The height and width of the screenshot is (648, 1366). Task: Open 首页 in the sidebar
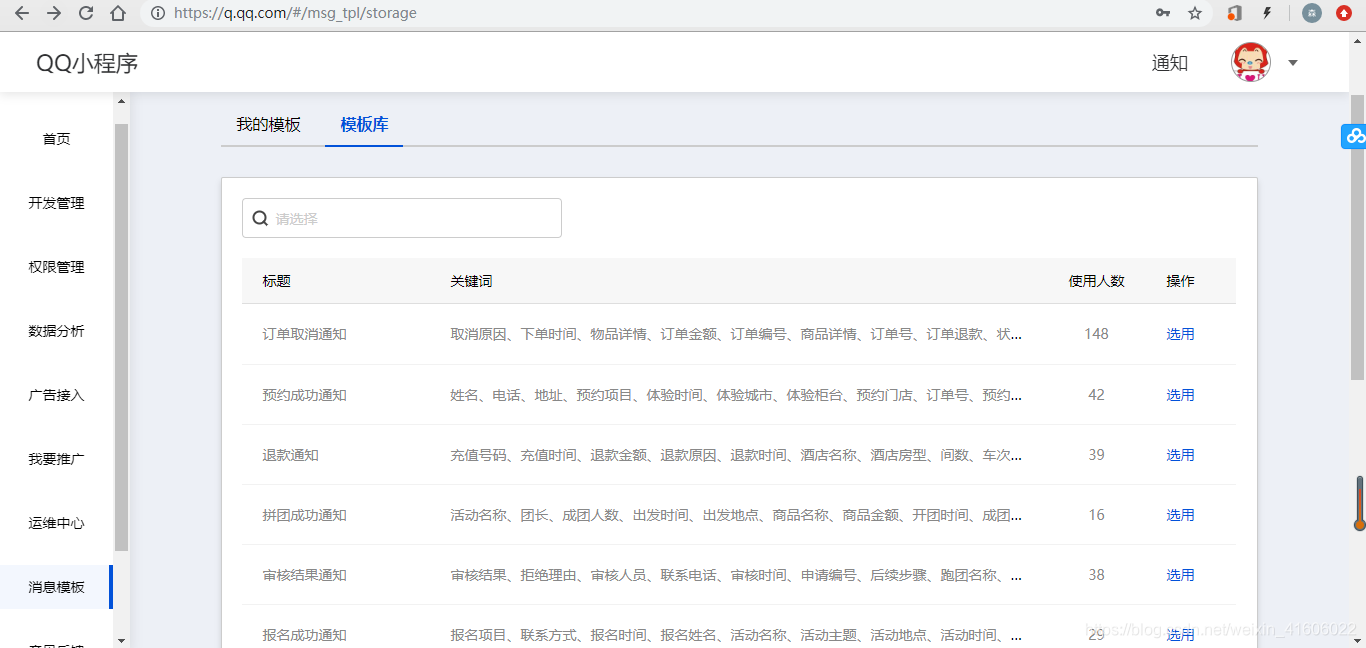pyautogui.click(x=57, y=139)
